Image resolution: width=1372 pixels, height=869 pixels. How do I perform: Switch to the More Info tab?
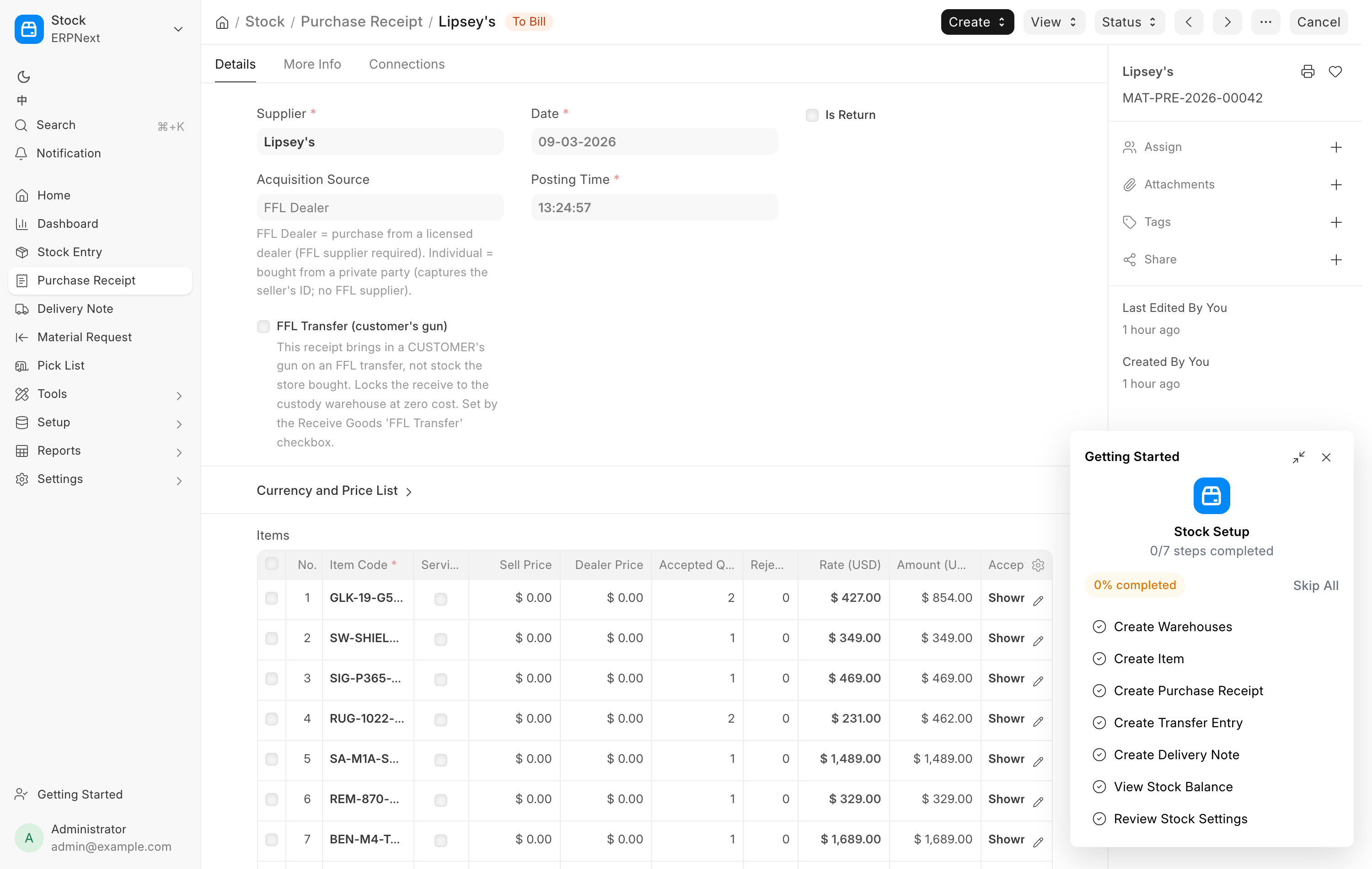(x=312, y=64)
